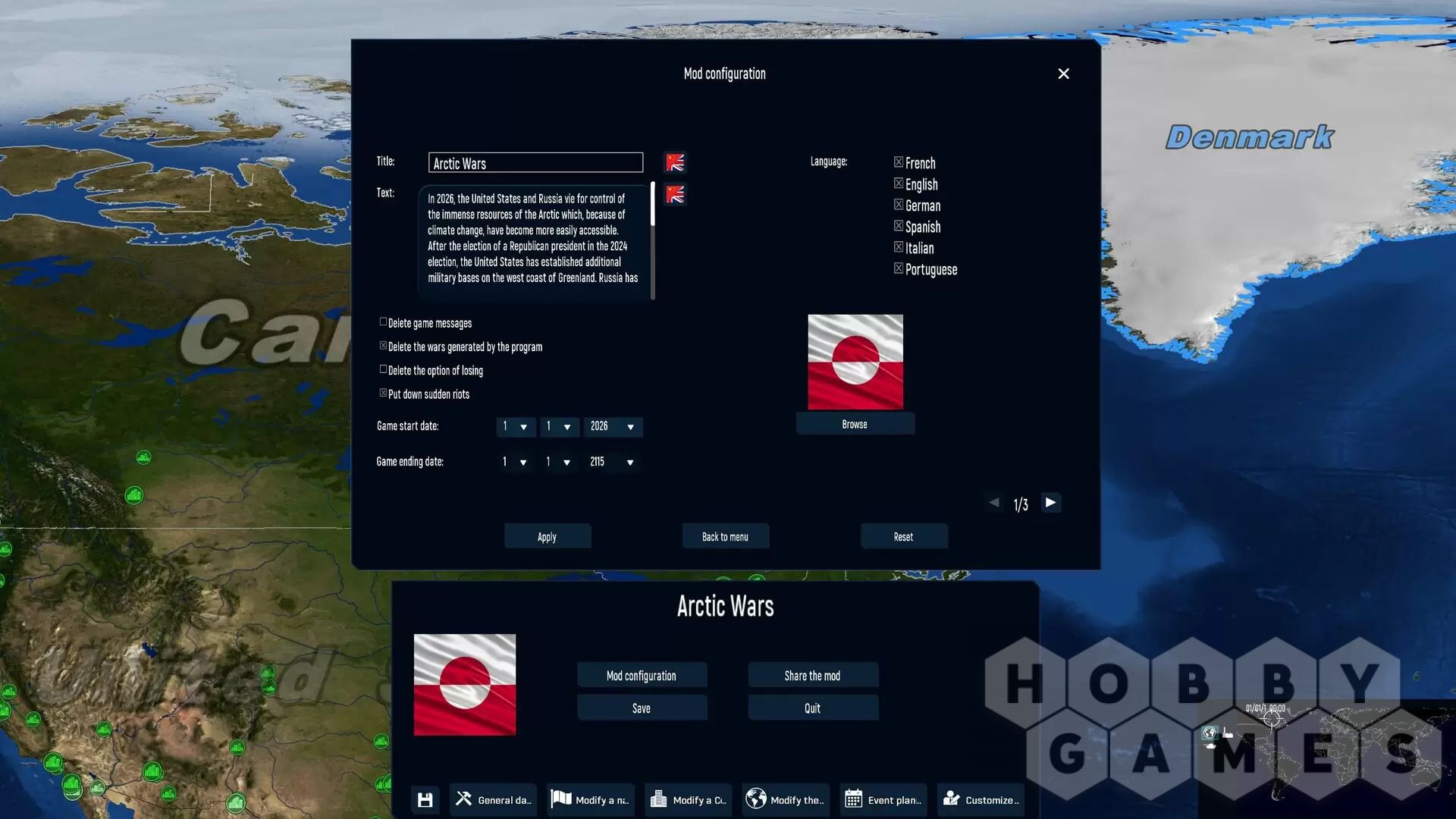
Task: Uncheck Put down sudden riots
Action: pos(383,393)
